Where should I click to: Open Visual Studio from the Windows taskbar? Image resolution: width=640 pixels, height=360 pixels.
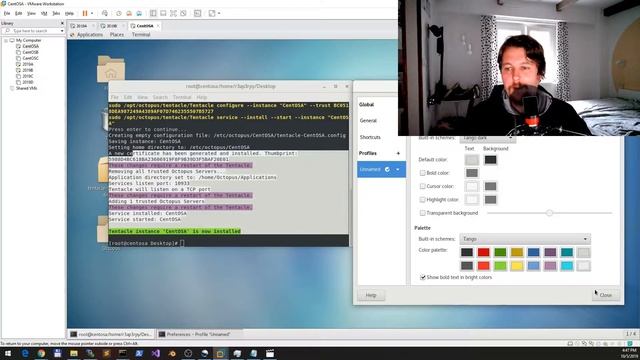point(156,353)
